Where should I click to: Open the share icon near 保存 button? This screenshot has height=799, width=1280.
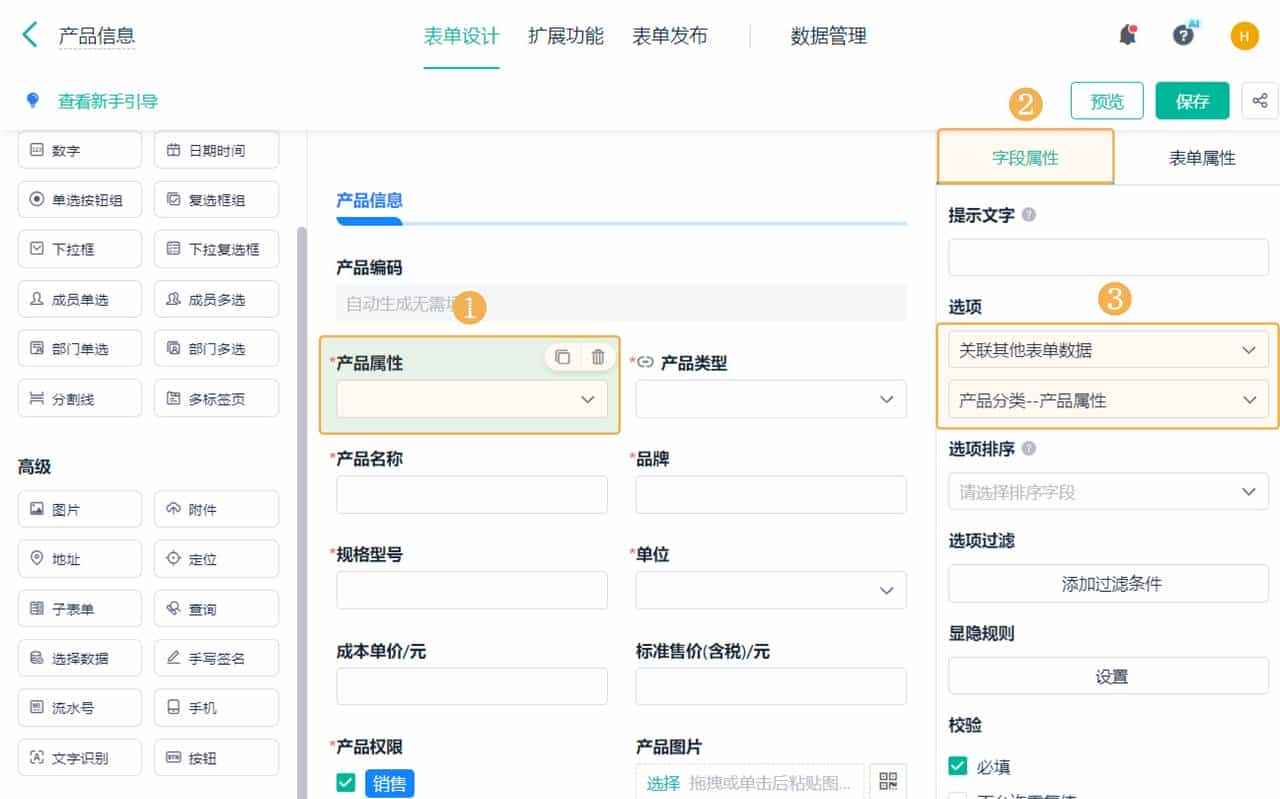[x=1261, y=100]
